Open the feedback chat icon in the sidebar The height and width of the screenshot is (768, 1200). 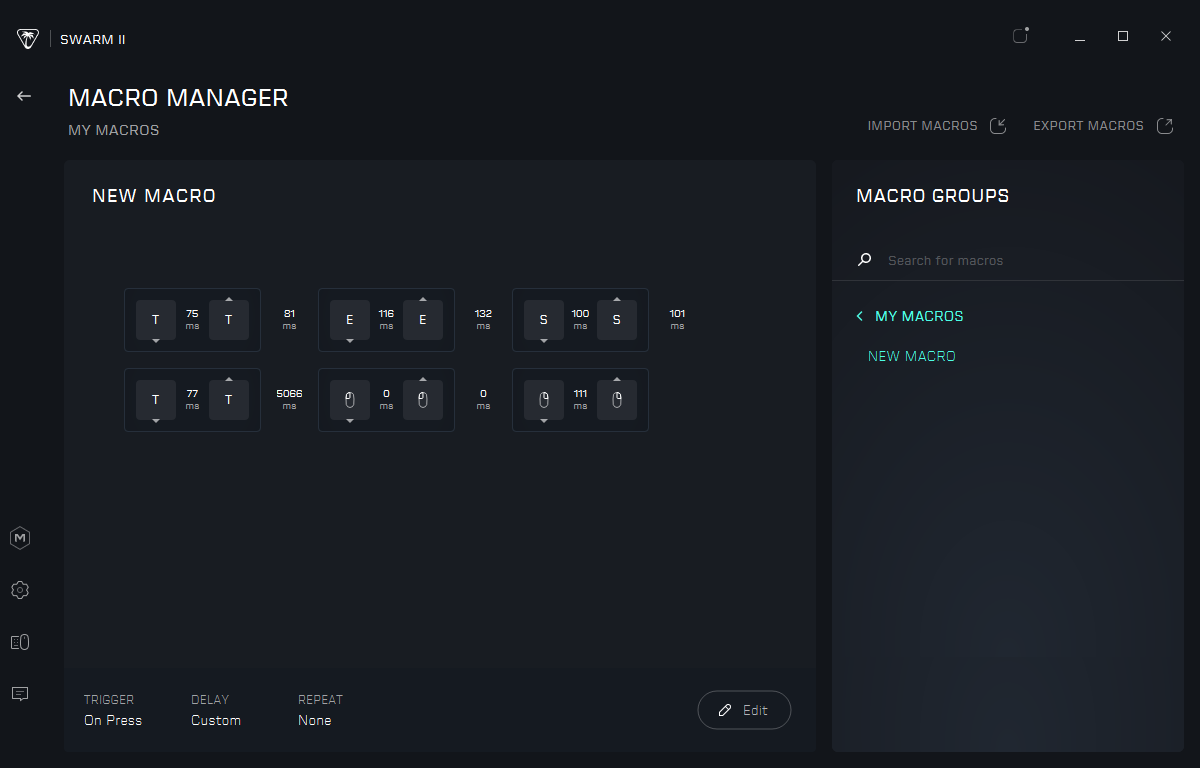pos(20,693)
